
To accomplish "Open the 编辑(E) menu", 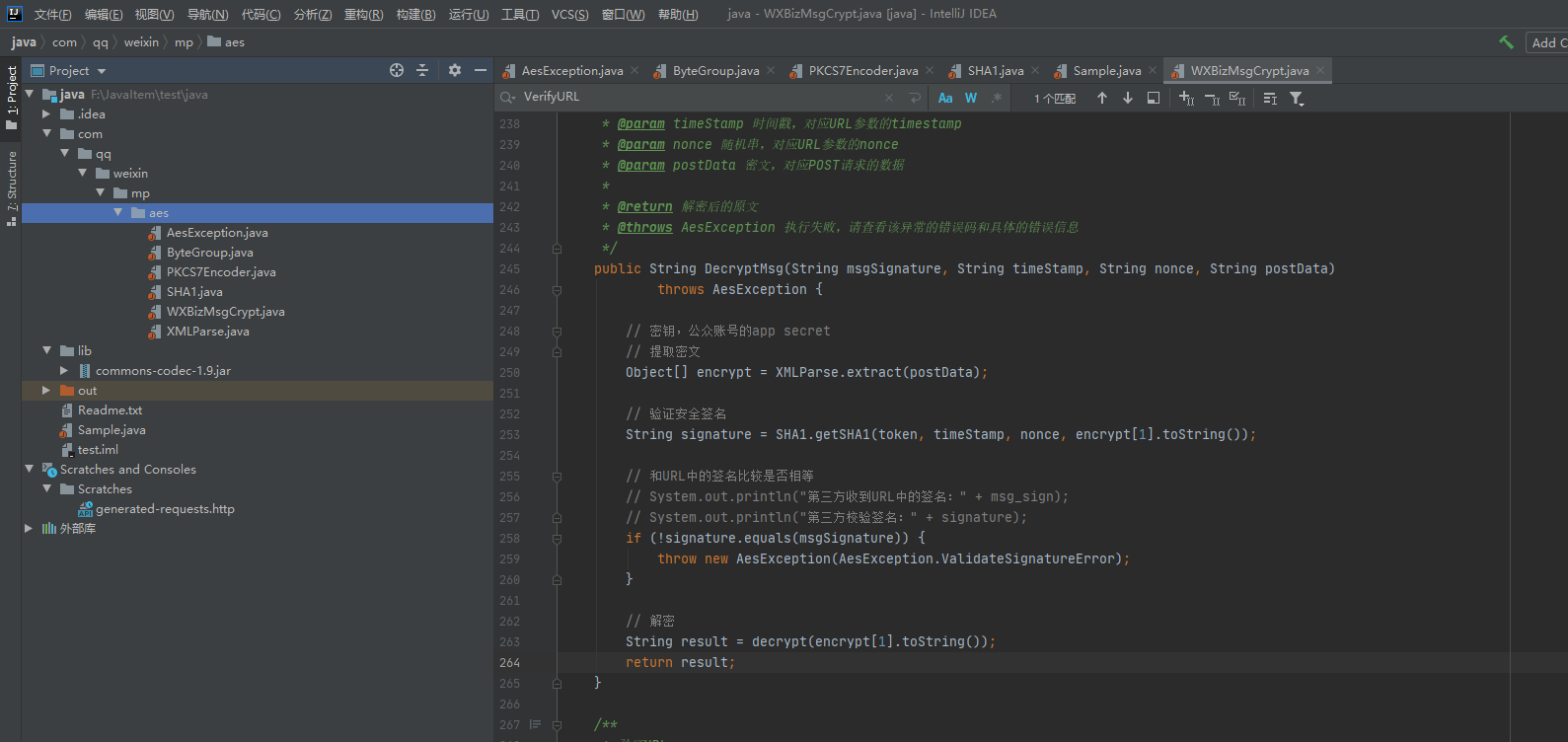I will click(x=104, y=14).
